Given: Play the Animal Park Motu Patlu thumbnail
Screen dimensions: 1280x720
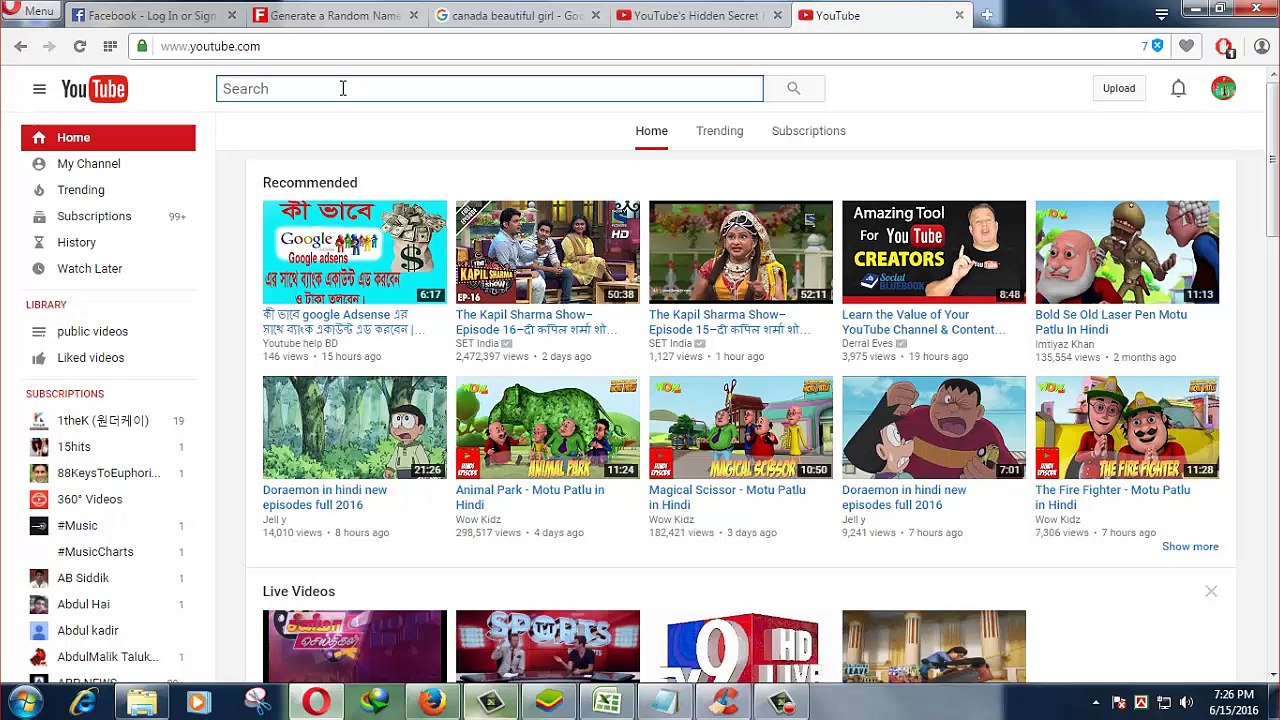Looking at the screenshot, I should tap(548, 428).
